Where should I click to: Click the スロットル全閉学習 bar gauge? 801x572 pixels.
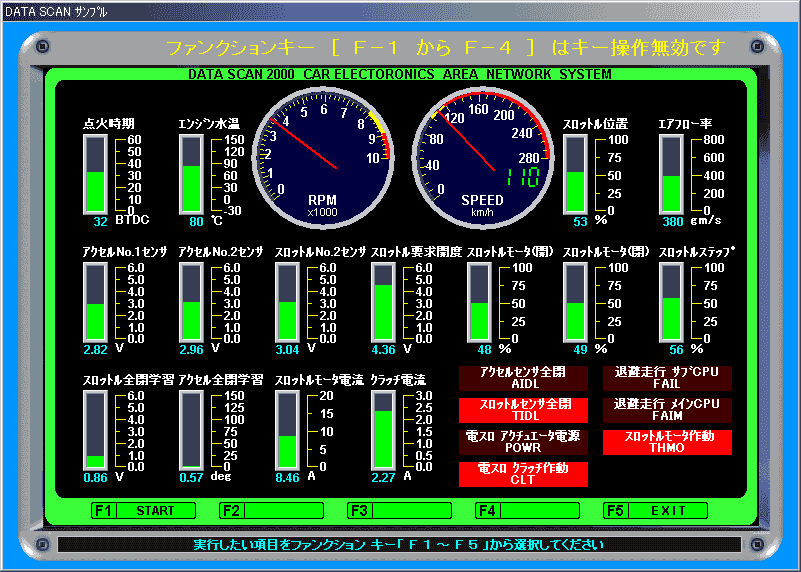(x=96, y=431)
